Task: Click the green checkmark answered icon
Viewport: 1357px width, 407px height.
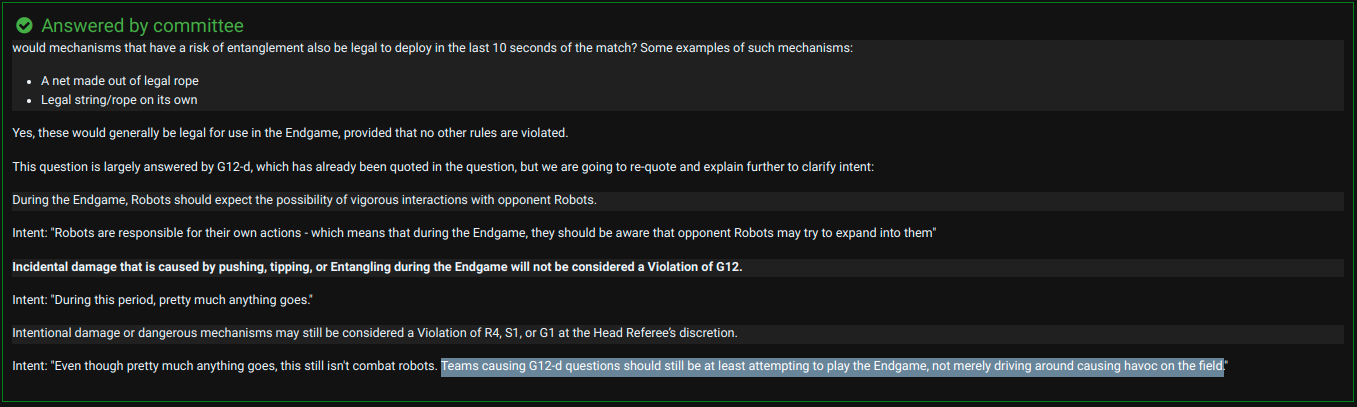Action: point(25,25)
